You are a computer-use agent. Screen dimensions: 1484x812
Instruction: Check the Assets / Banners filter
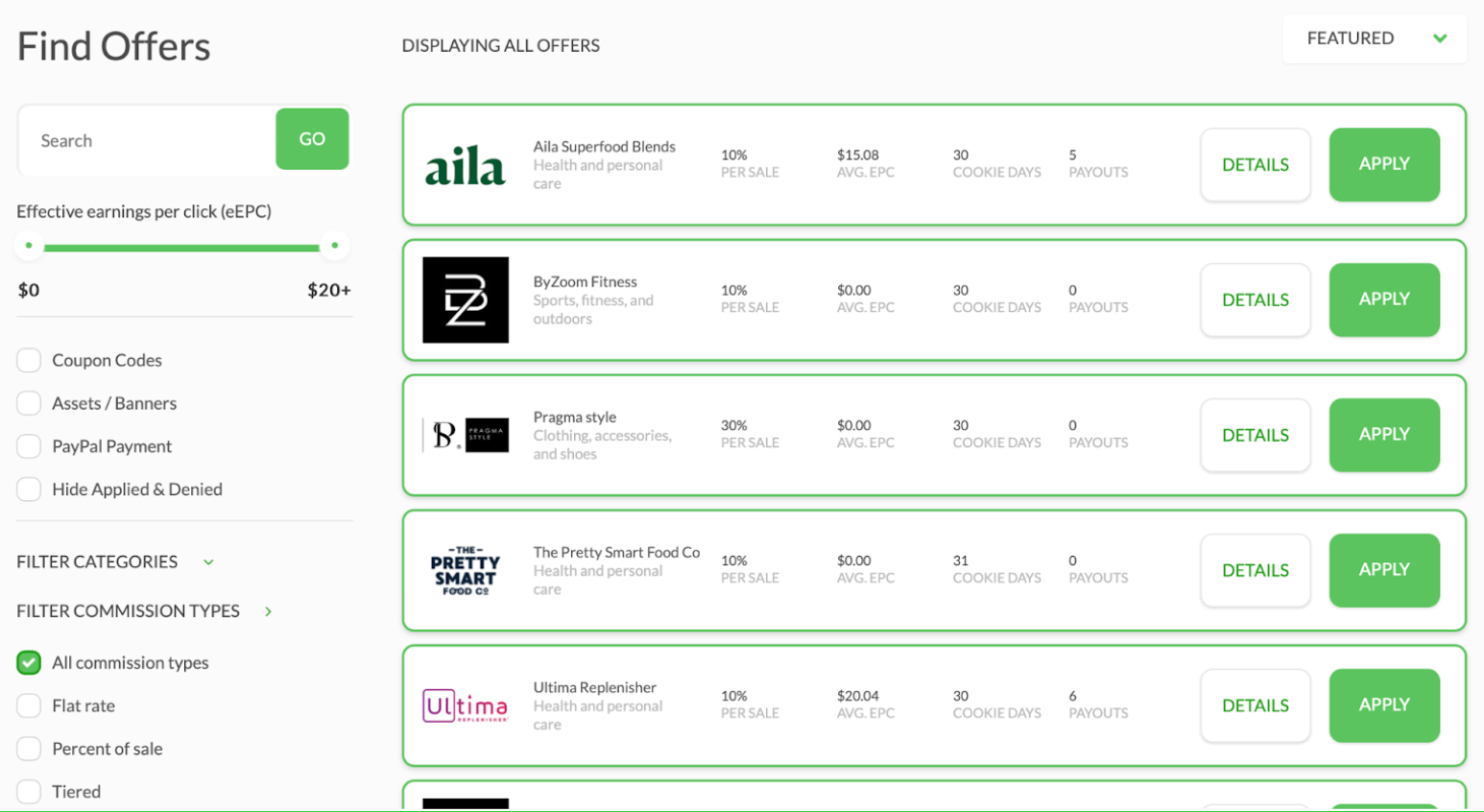tap(29, 403)
